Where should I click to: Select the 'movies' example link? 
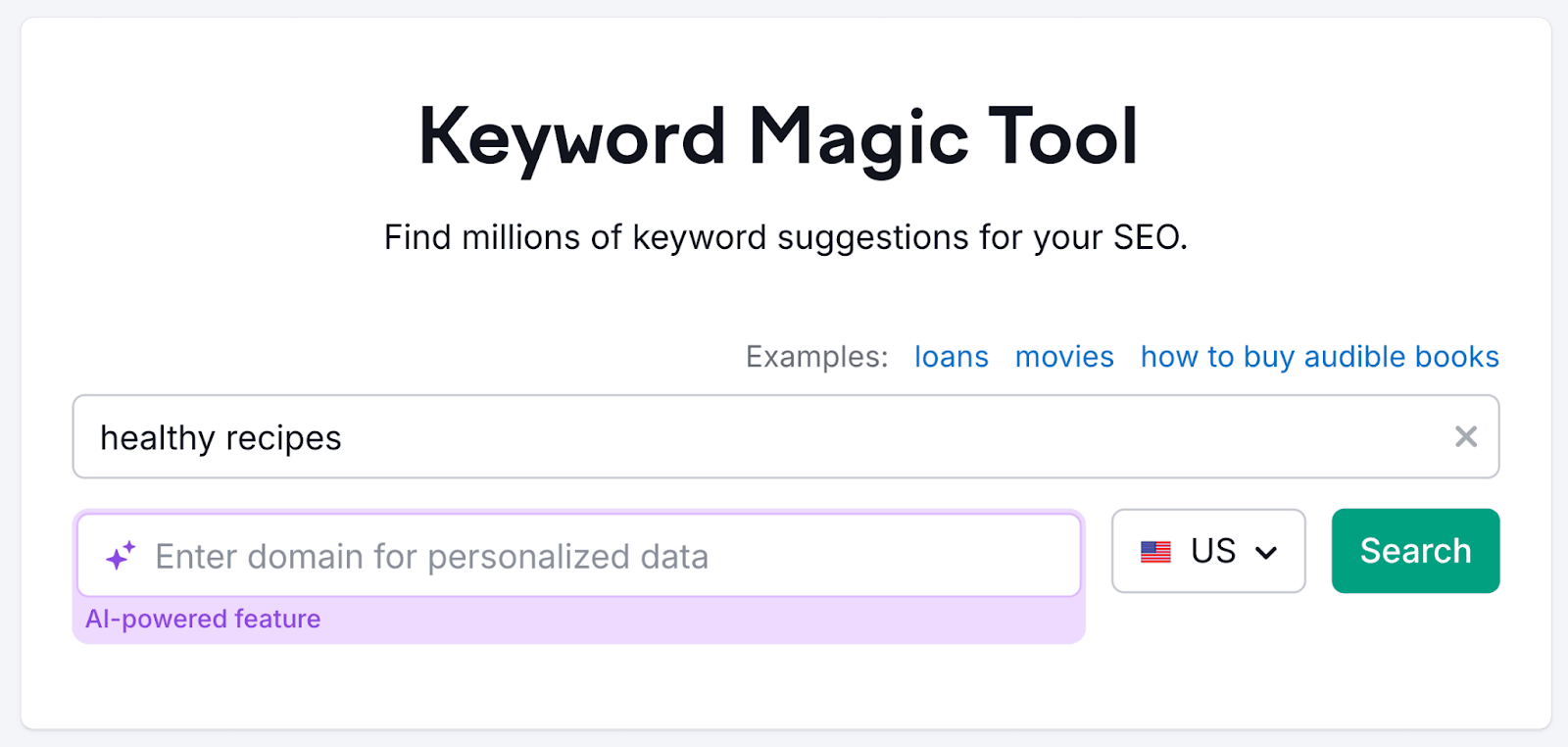(x=1063, y=357)
